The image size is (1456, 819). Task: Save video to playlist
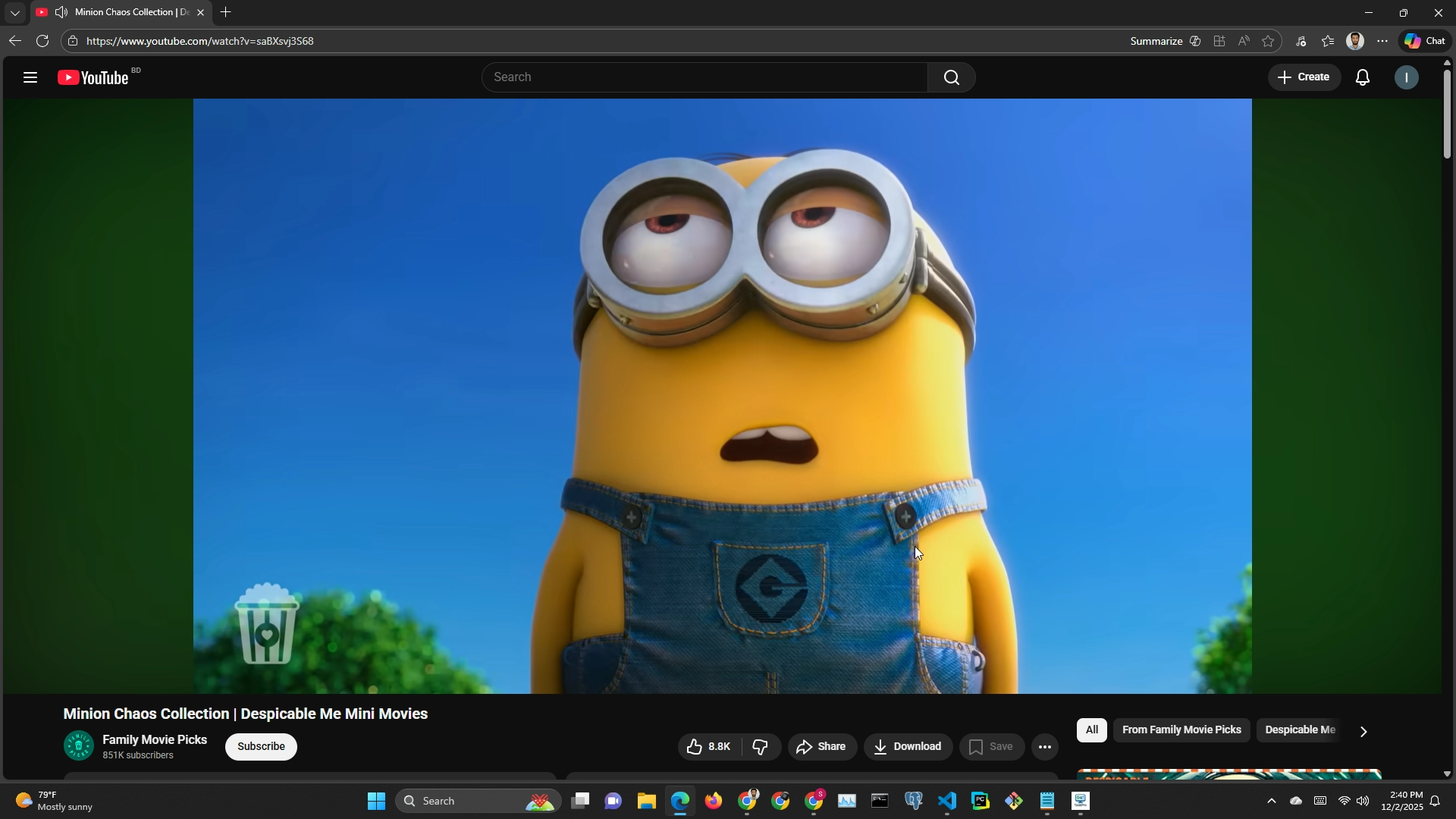point(990,748)
